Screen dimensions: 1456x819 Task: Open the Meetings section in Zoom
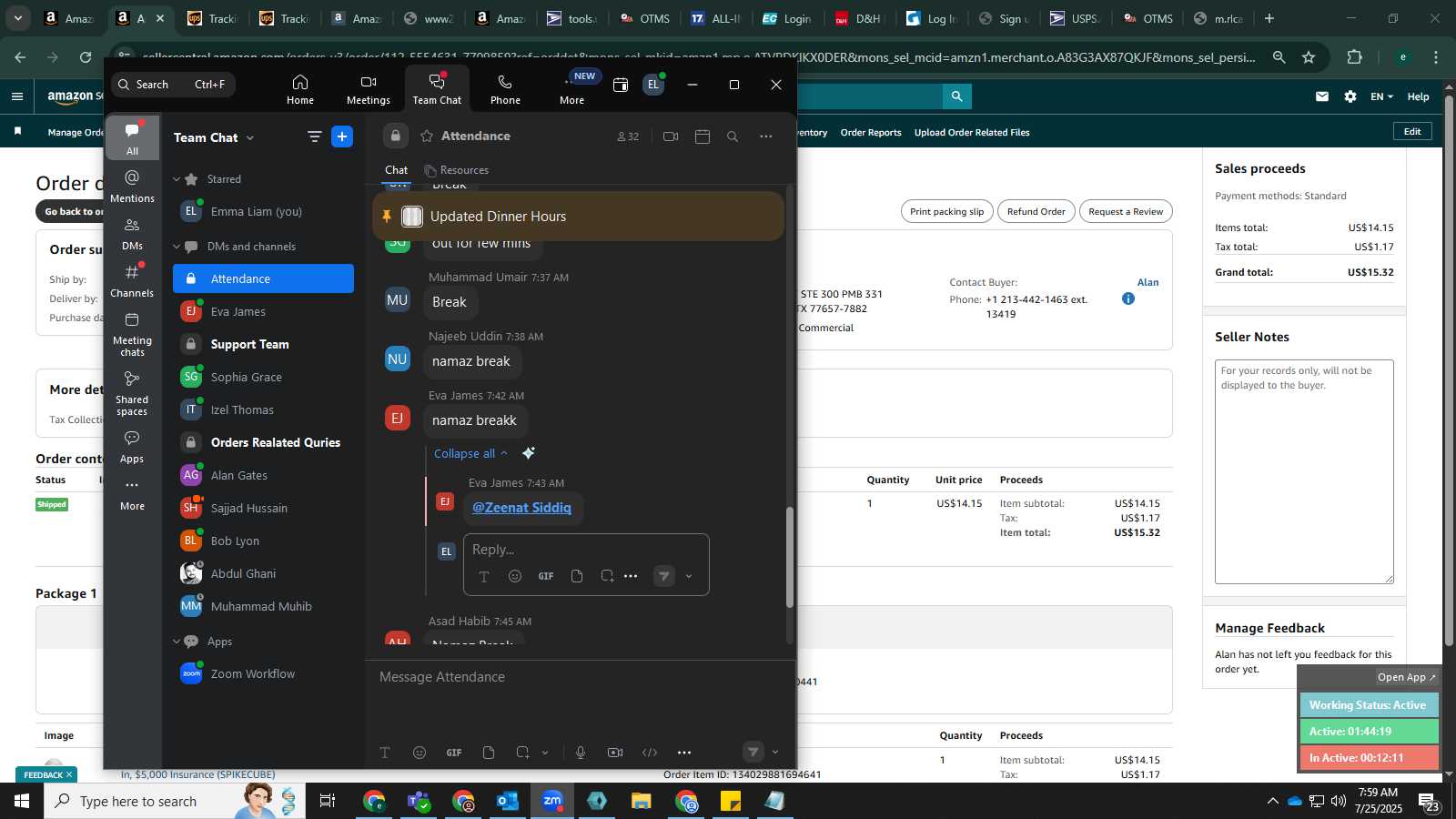pos(368,89)
